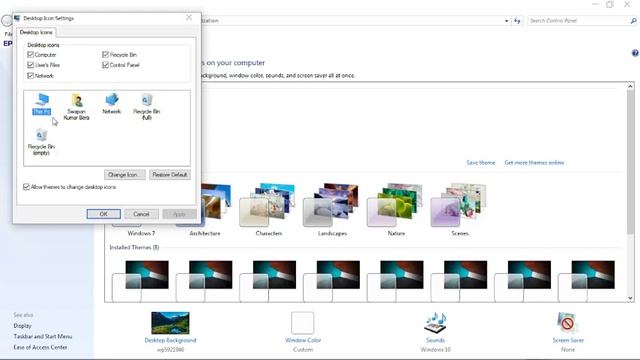This screenshot has width=640, height=360.
Task: Confirm with the OK button
Action: click(x=104, y=214)
